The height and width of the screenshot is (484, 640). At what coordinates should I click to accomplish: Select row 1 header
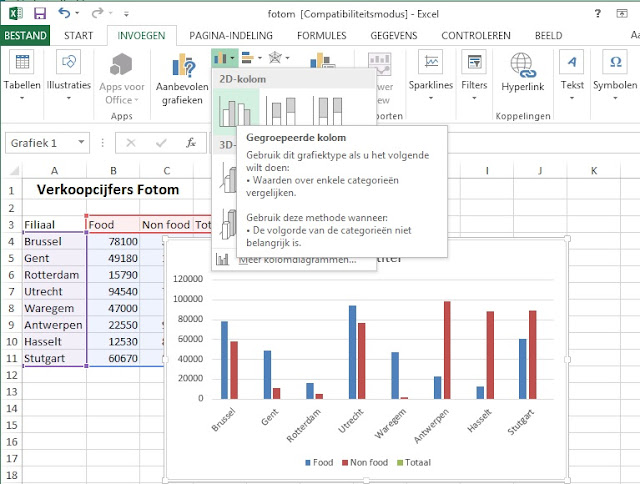11,190
